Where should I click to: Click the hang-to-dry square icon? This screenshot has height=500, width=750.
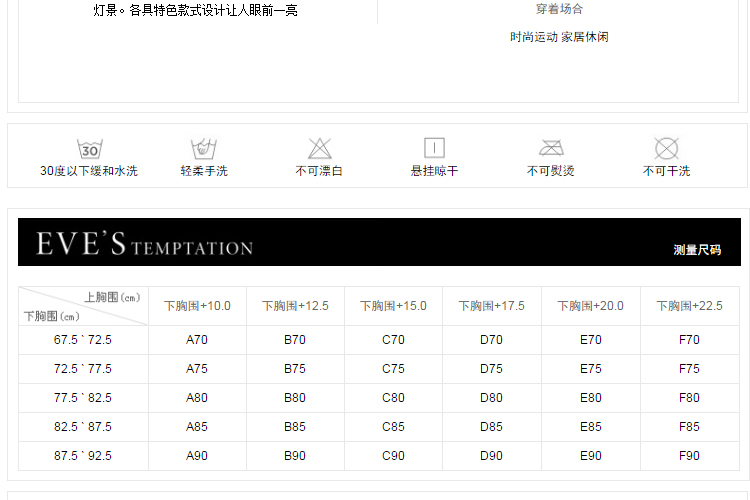tap(434, 148)
